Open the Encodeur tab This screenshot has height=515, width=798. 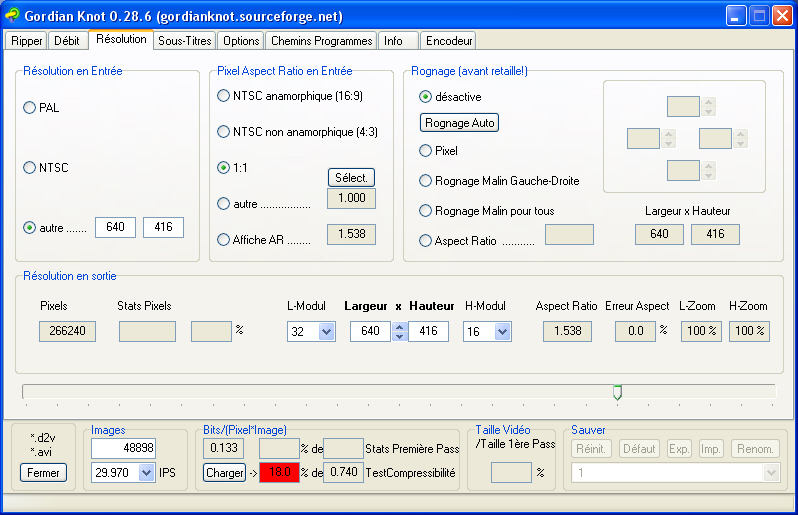[448, 41]
